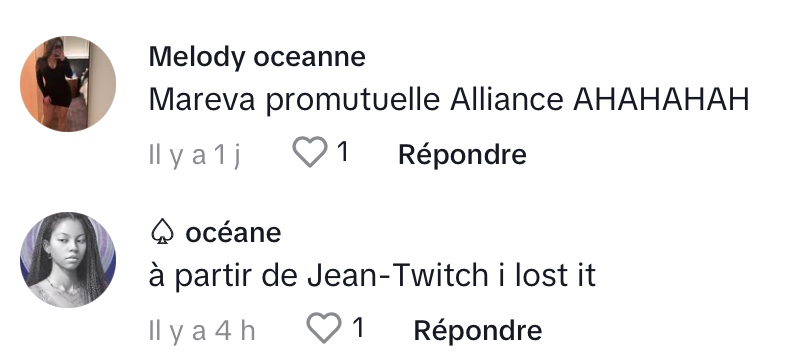This screenshot has height=362, width=802.
Task: Reply to Melody oceanne's comment via Répondre
Action: pyautogui.click(x=462, y=154)
